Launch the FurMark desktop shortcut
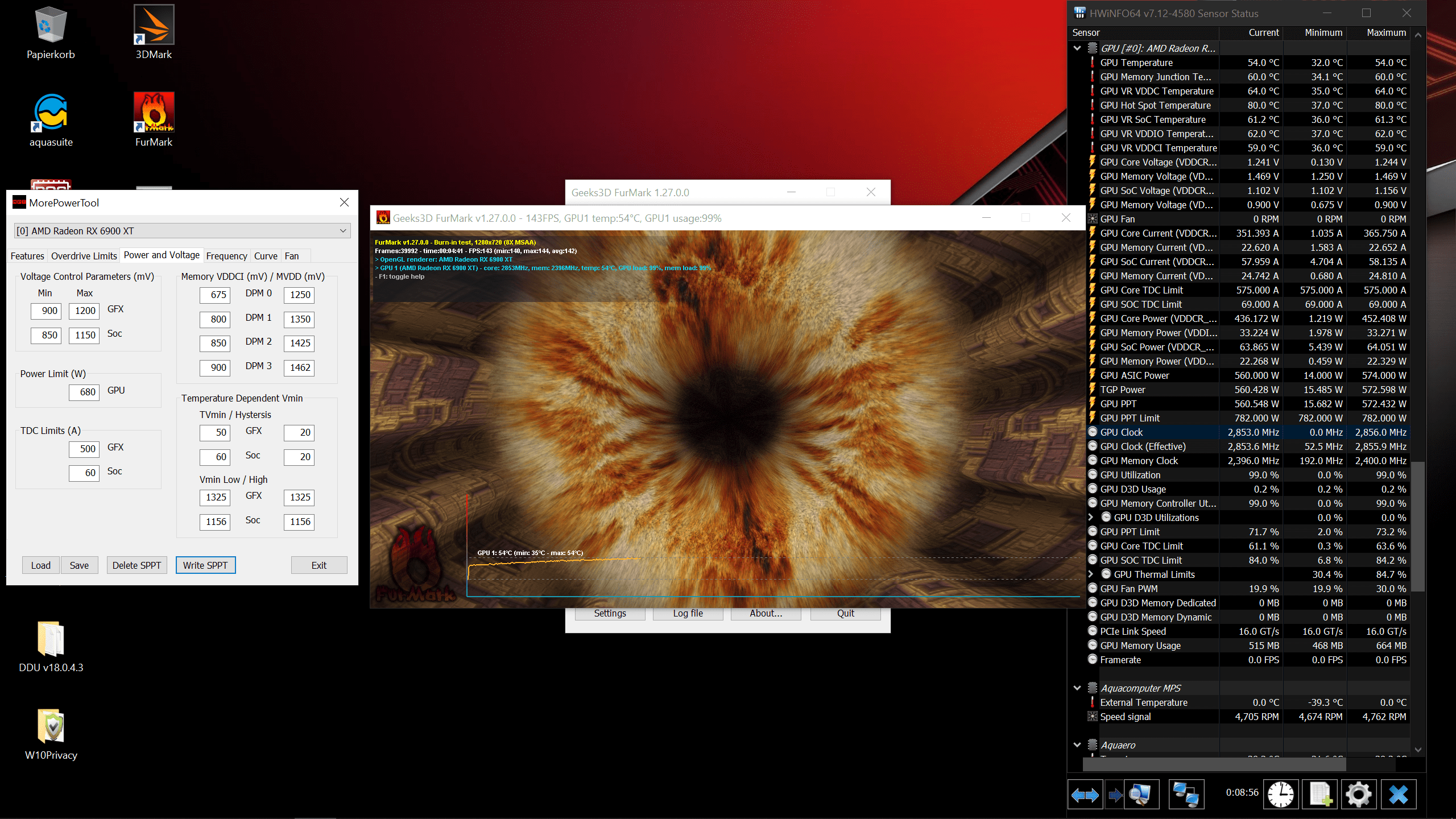 click(154, 119)
